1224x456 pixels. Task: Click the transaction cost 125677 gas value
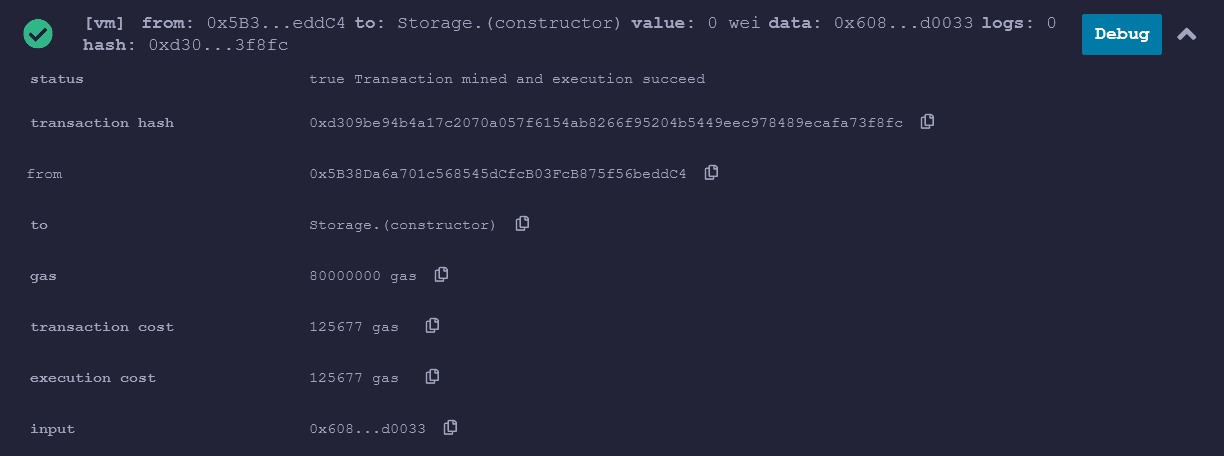pyautogui.click(x=354, y=327)
